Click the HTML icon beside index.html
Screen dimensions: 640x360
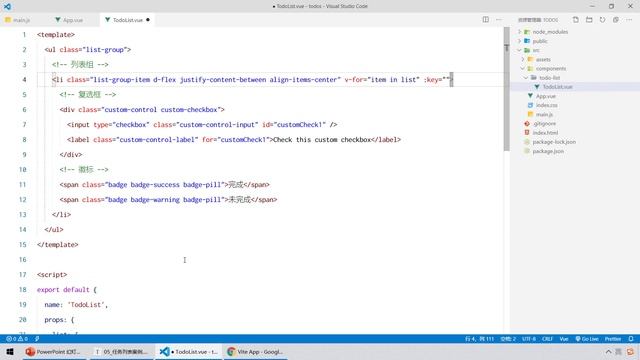[x=527, y=133]
